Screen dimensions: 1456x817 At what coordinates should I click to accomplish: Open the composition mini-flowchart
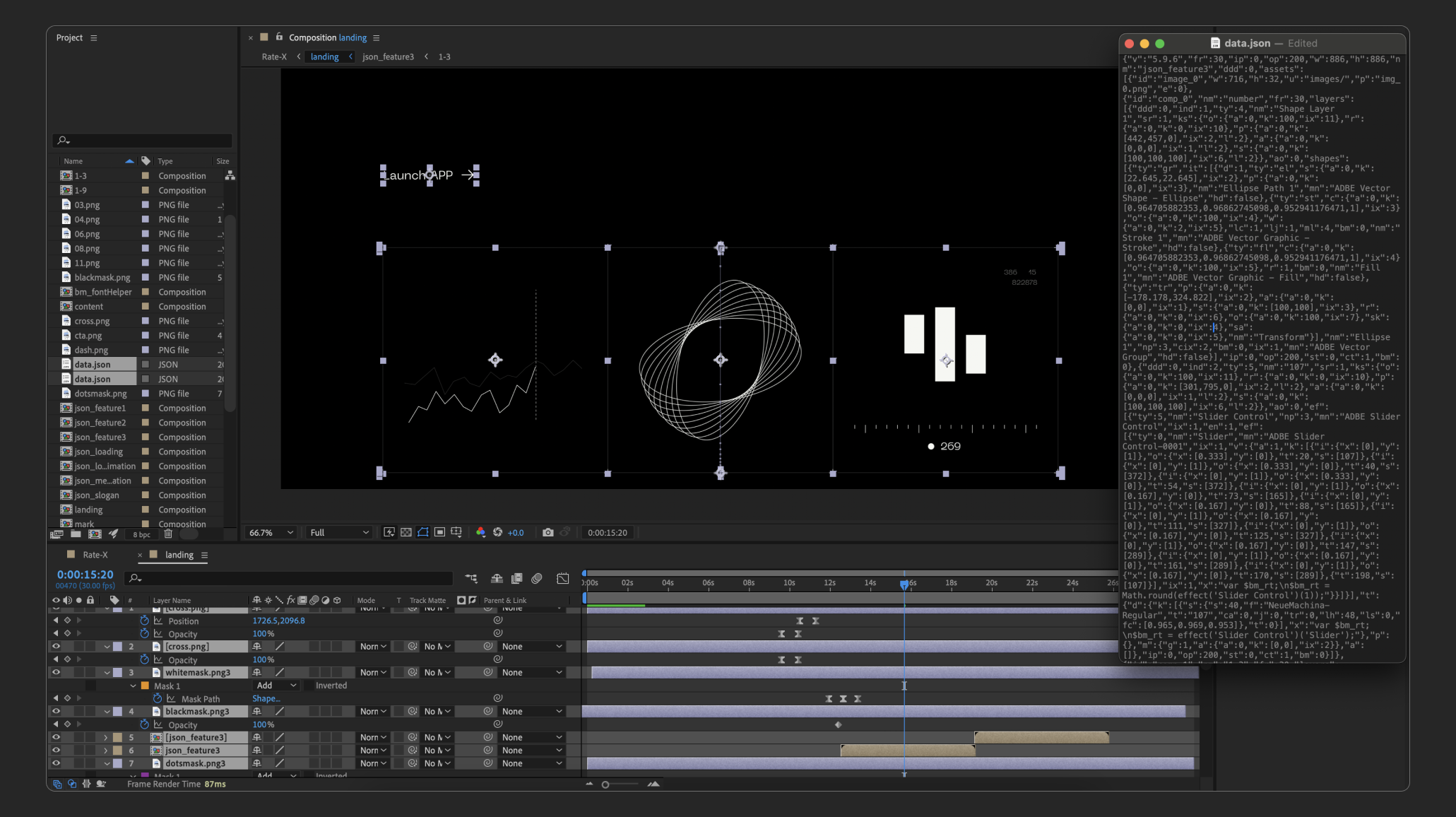coord(471,578)
